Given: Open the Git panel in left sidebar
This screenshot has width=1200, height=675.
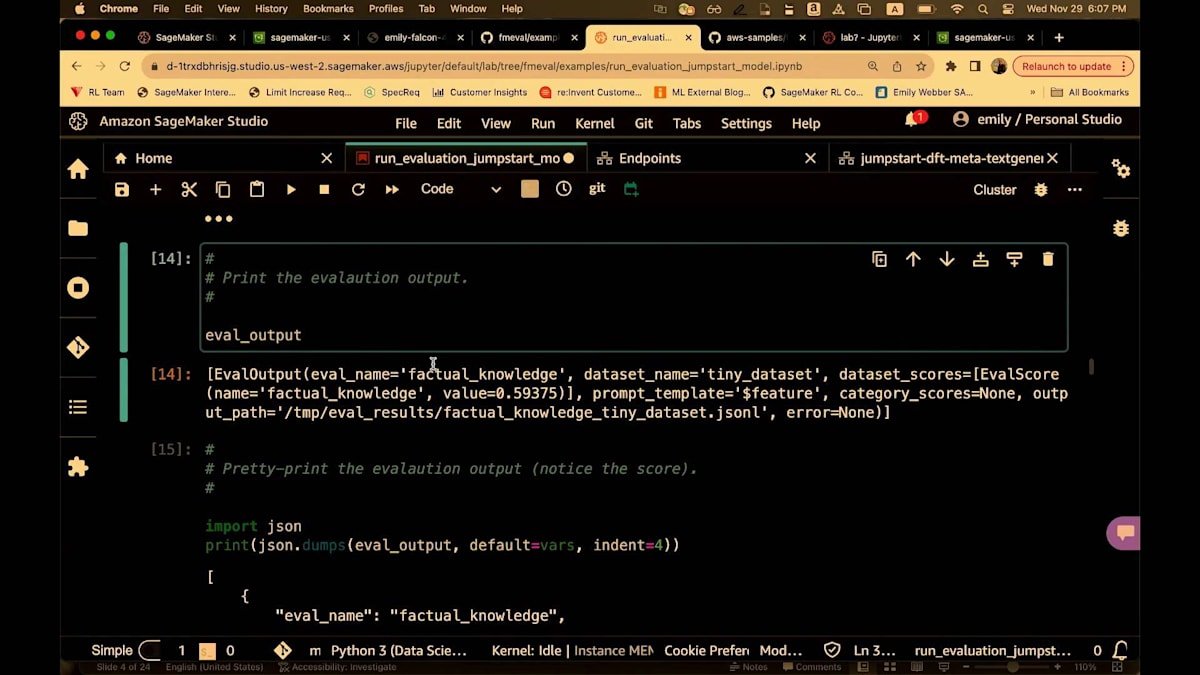Looking at the screenshot, I should [78, 348].
